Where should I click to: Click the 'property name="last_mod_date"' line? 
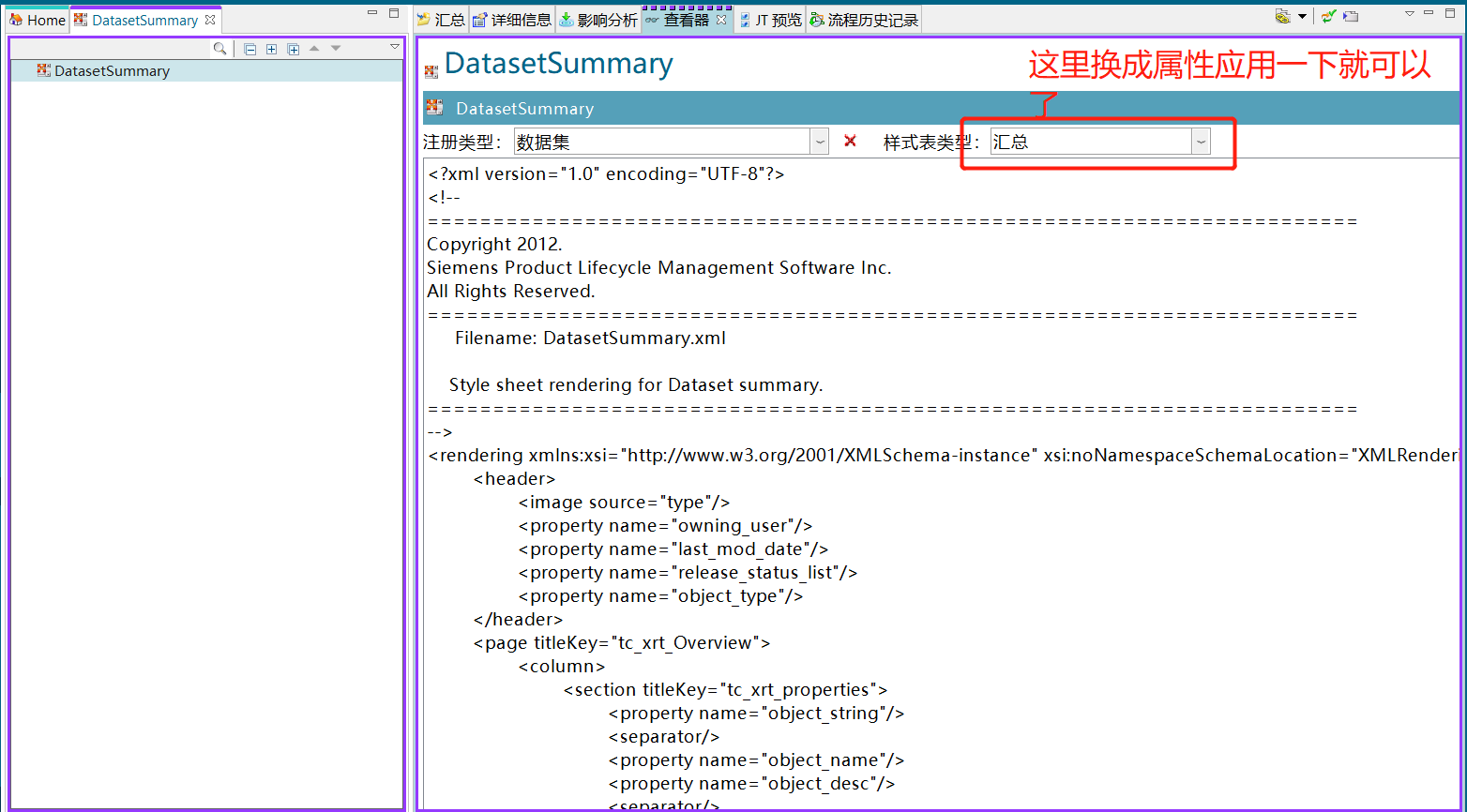click(x=673, y=549)
